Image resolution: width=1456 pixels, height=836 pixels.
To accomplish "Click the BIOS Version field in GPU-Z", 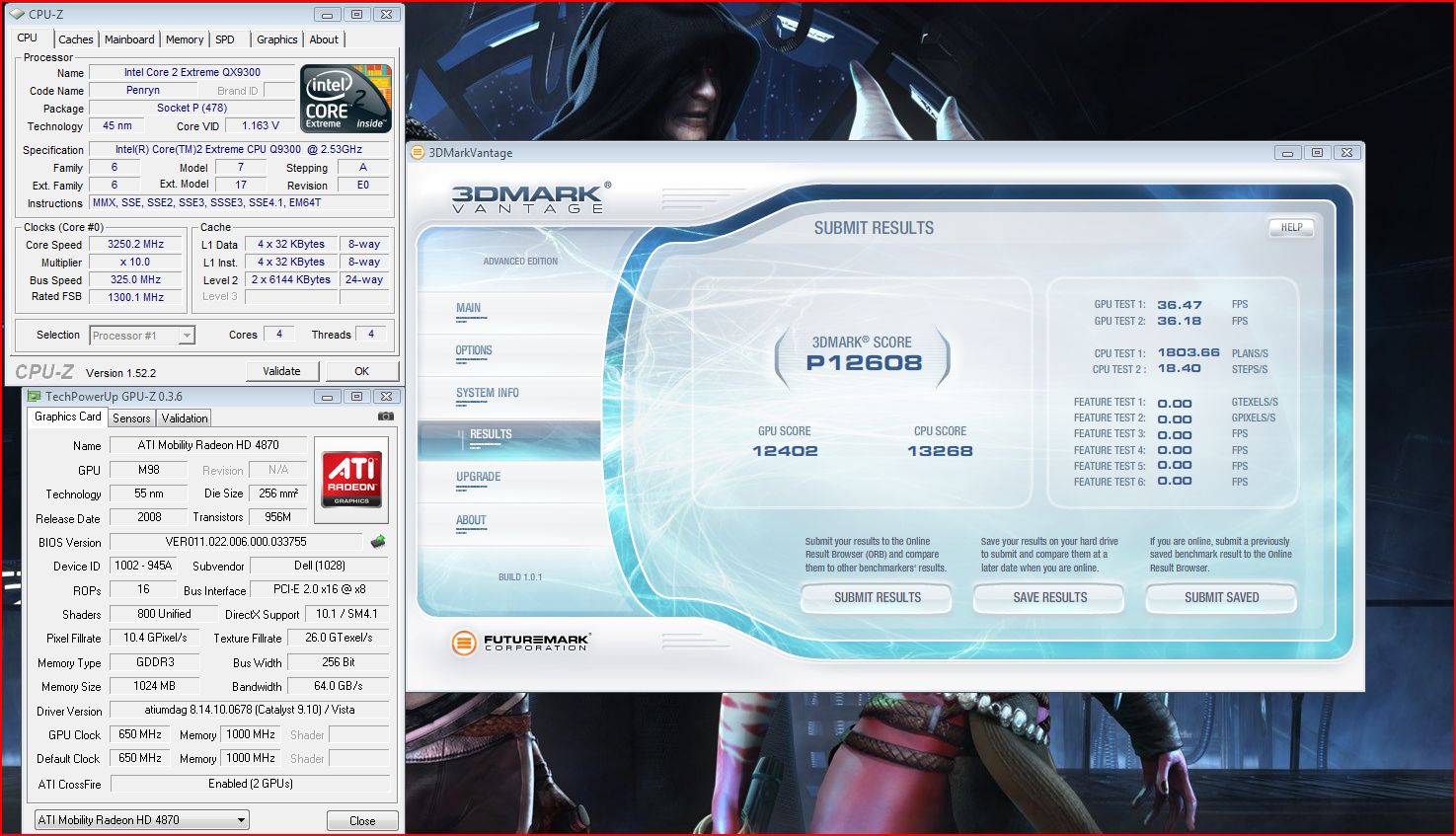I will (236, 542).
